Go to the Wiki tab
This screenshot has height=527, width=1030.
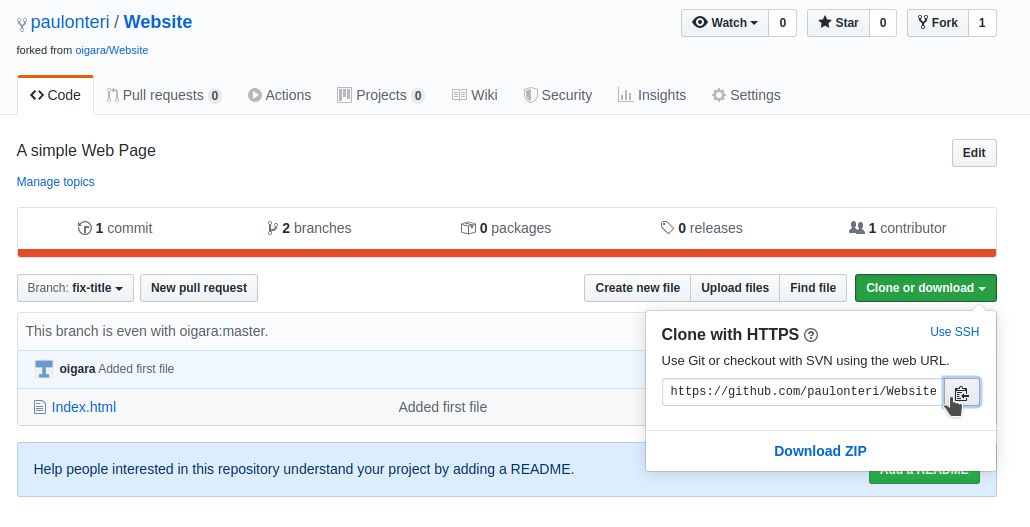tap(474, 95)
